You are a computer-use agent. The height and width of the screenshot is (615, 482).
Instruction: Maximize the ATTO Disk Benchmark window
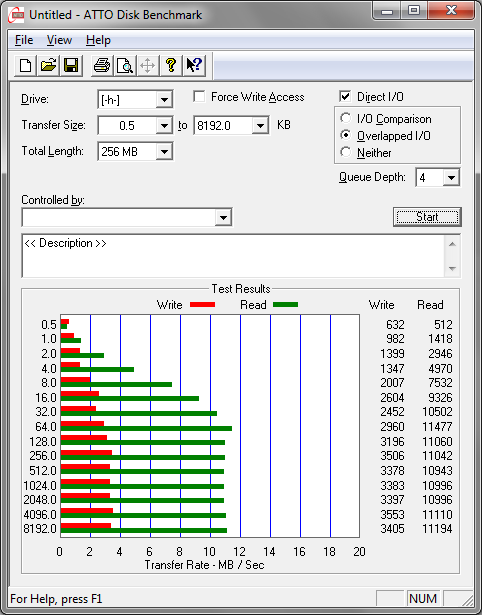click(414, 11)
